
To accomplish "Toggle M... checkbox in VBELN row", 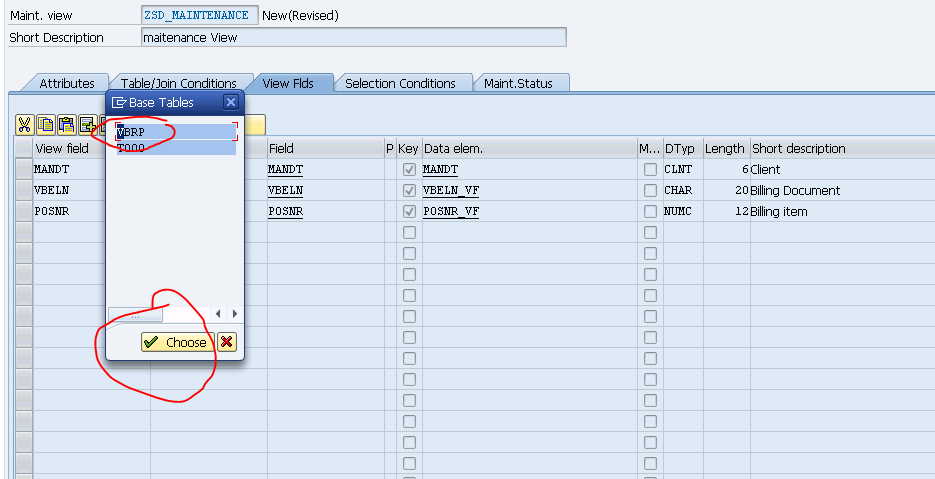I will [x=650, y=190].
